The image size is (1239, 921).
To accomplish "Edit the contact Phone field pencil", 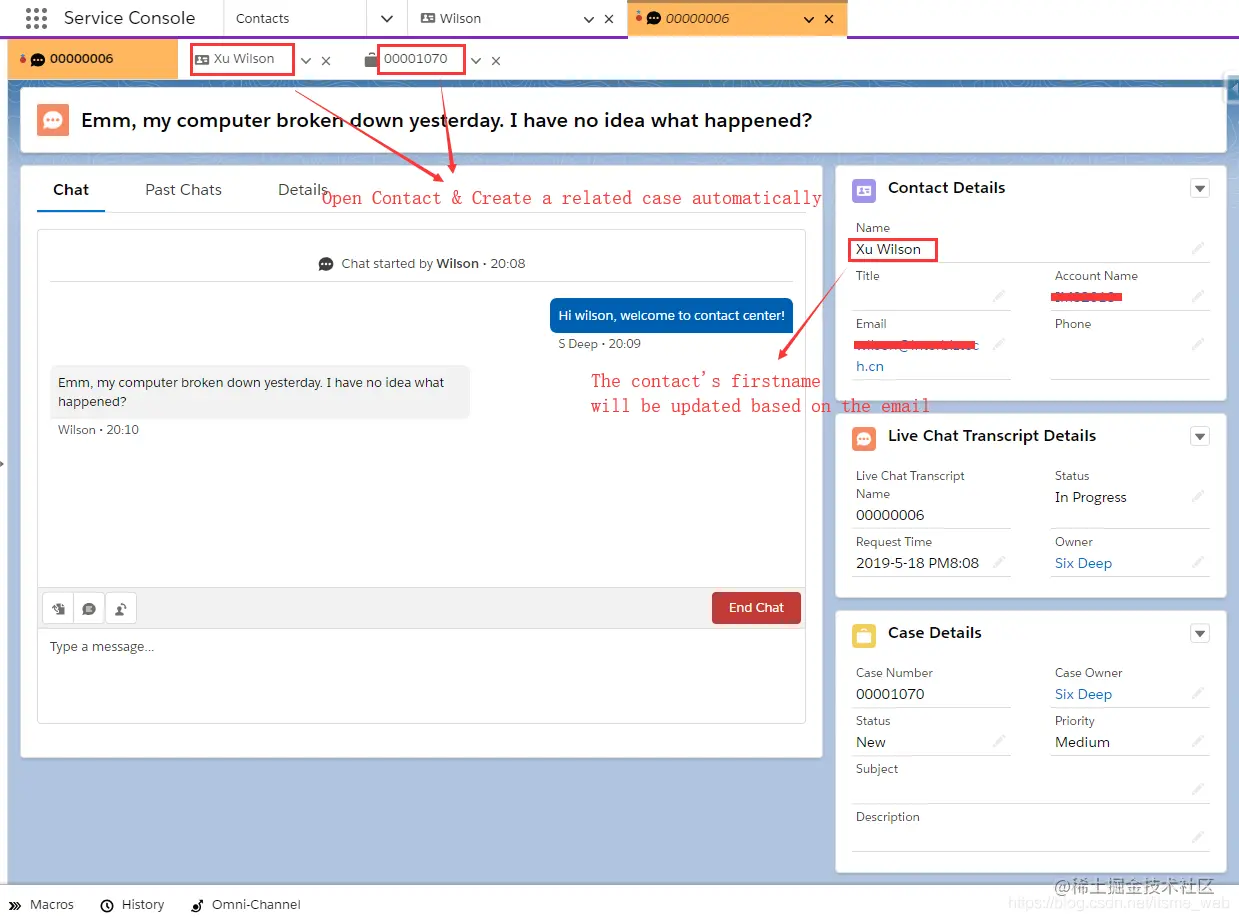I will tap(1197, 344).
